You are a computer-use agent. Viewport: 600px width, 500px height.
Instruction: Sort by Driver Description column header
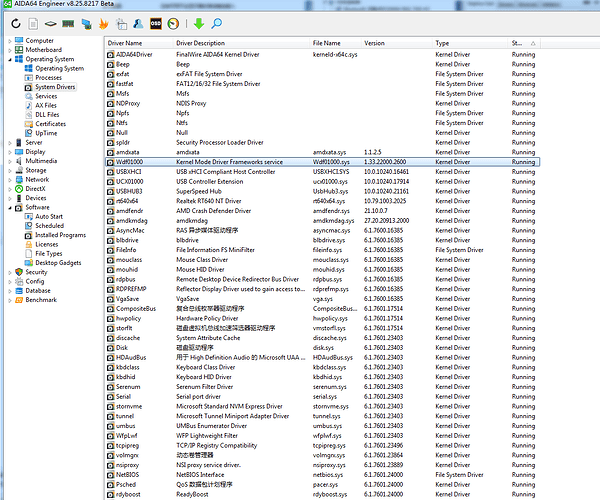coord(241,43)
